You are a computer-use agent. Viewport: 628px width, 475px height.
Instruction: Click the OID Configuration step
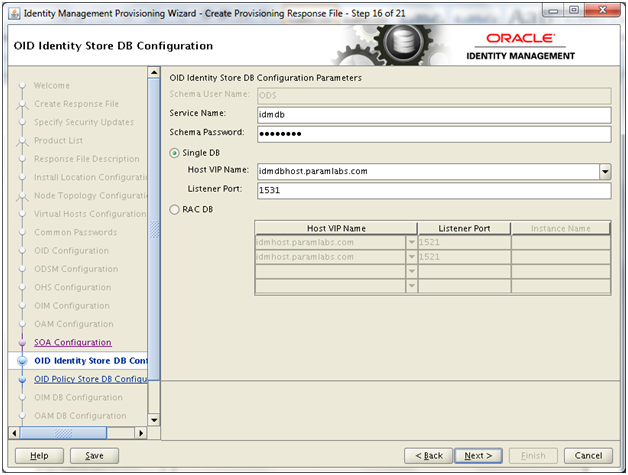(x=71, y=251)
